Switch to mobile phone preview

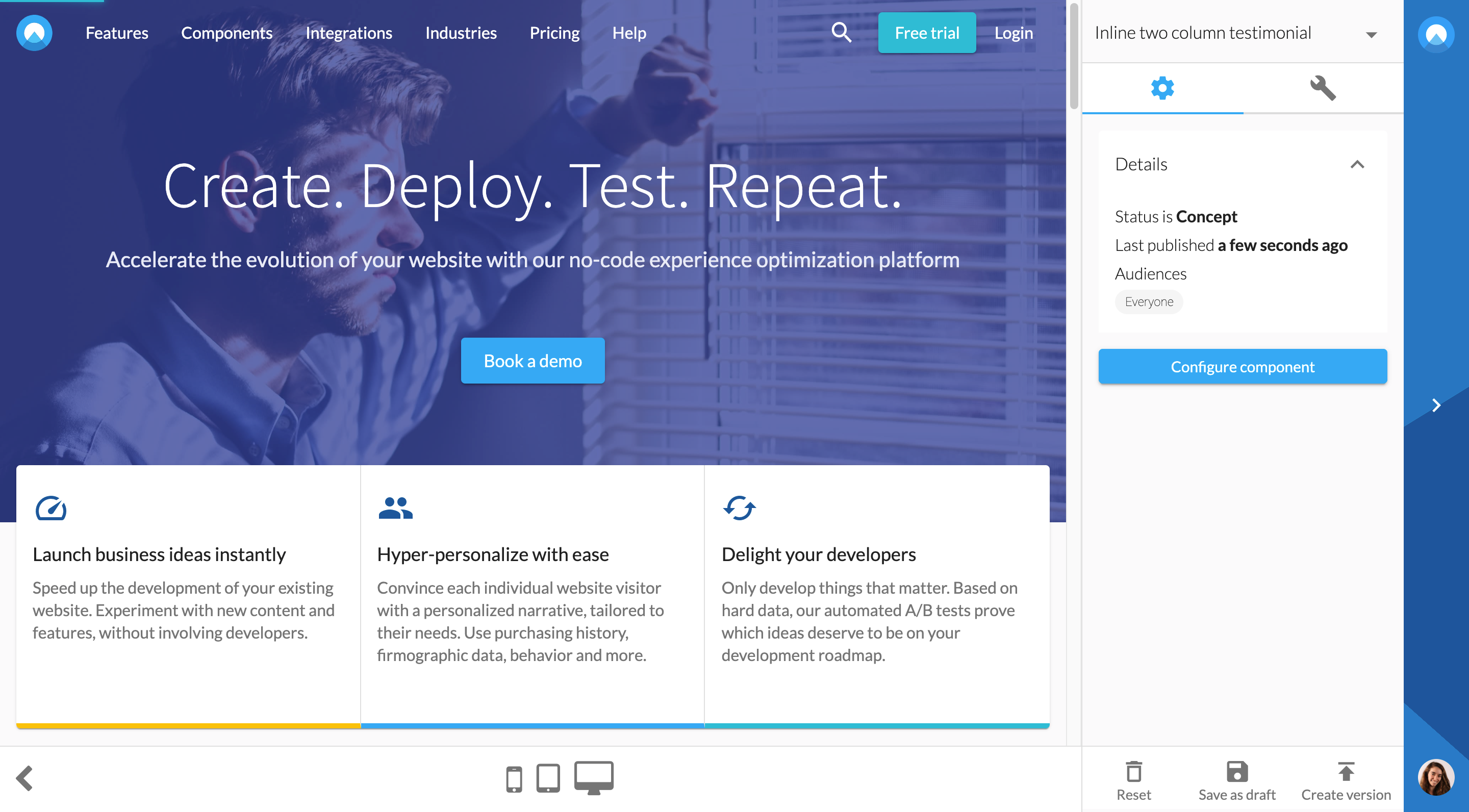514,779
